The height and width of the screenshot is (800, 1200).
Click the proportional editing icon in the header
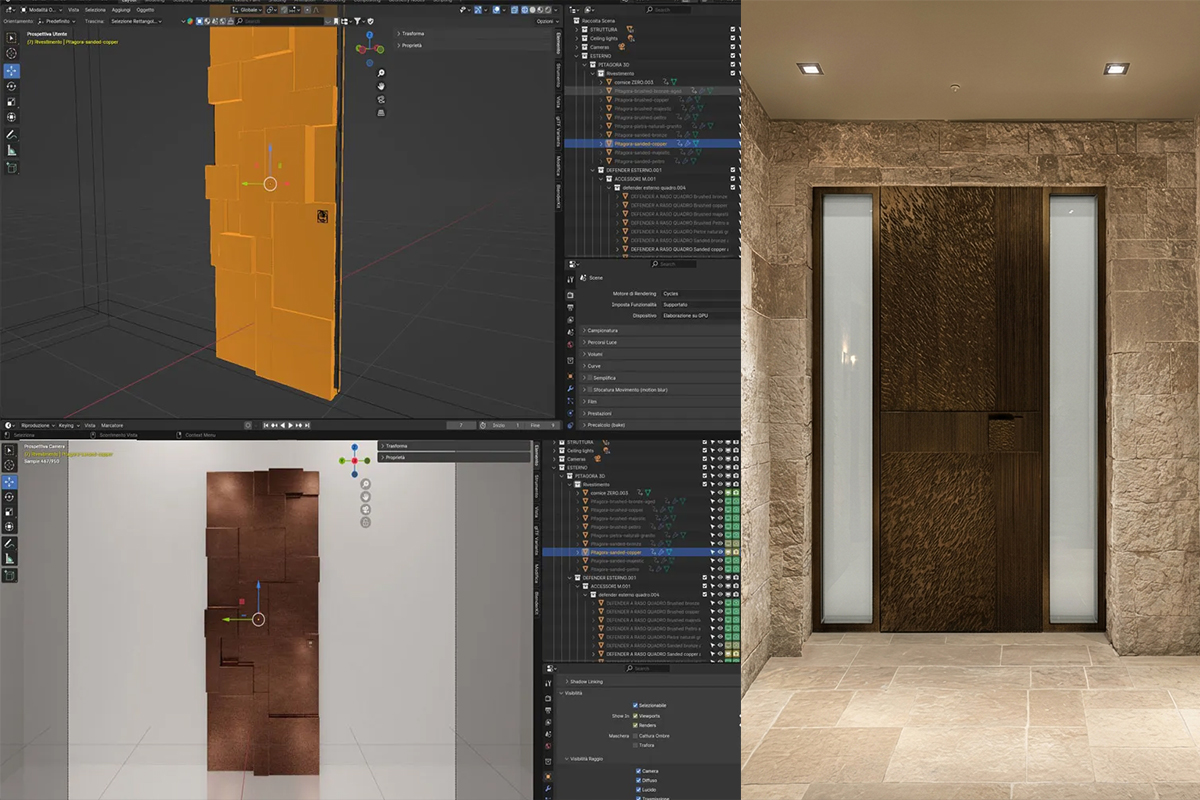(x=308, y=8)
